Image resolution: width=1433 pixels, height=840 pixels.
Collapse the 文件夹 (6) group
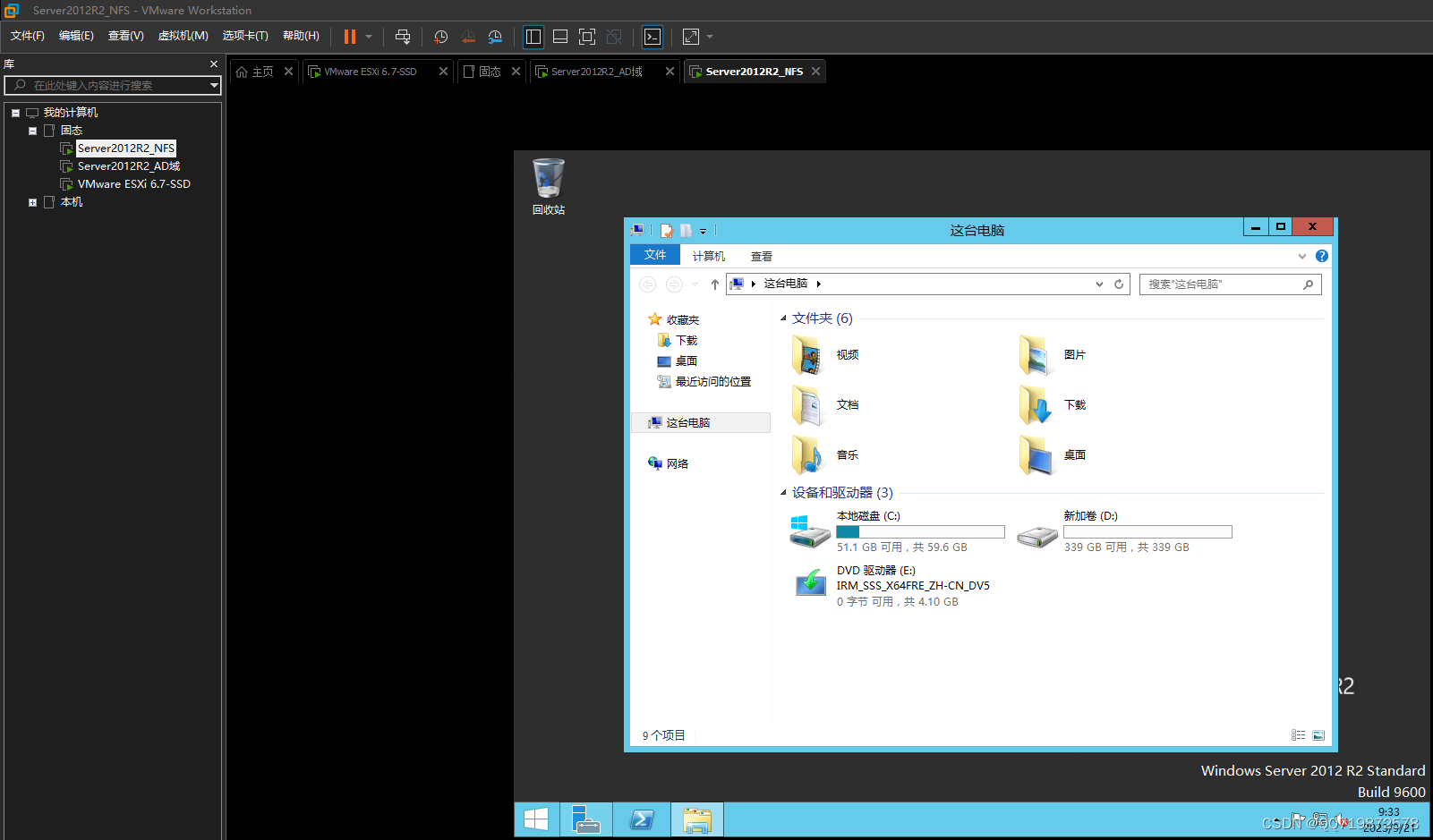pyautogui.click(x=783, y=318)
